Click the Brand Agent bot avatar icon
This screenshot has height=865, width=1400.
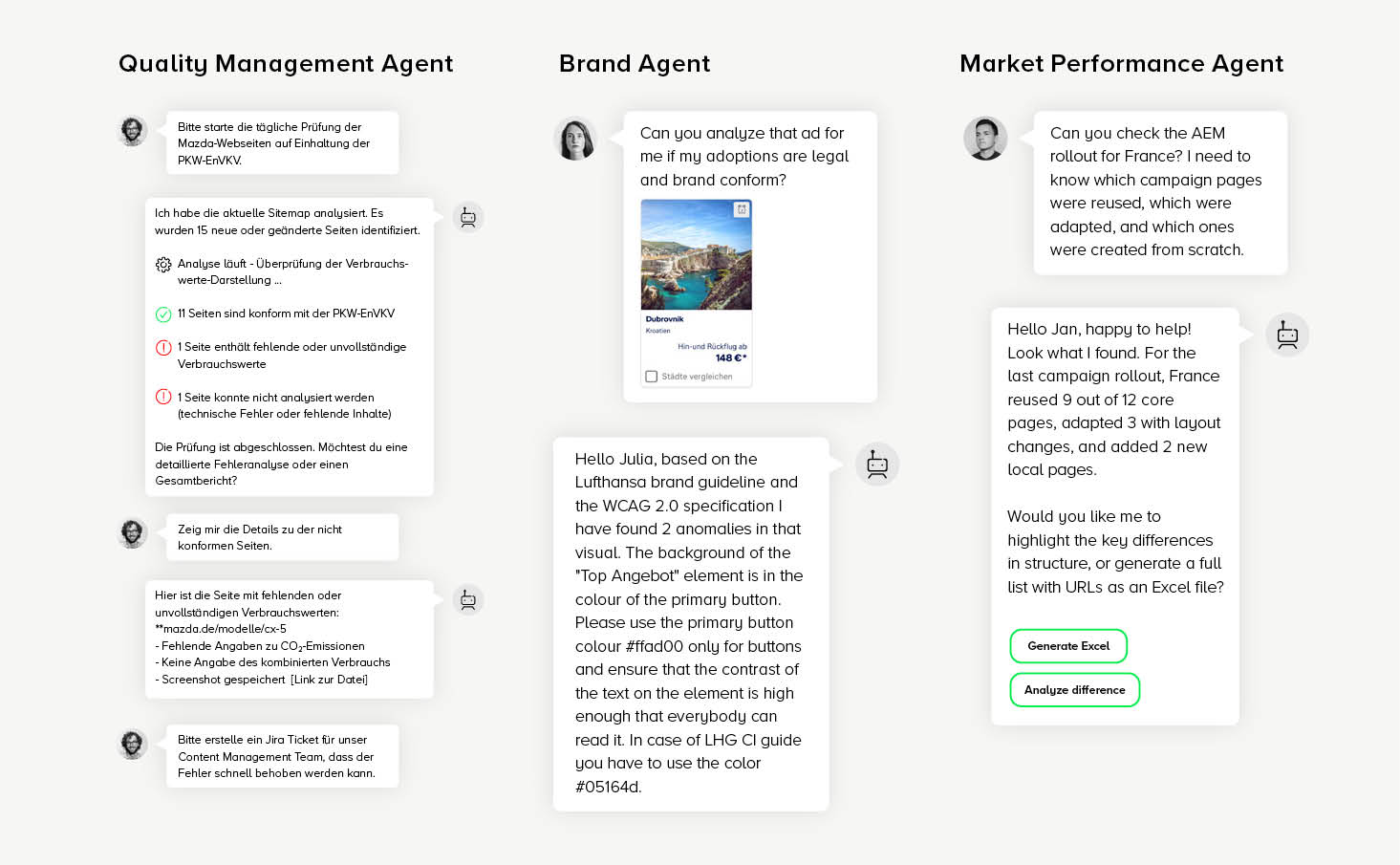coord(876,465)
